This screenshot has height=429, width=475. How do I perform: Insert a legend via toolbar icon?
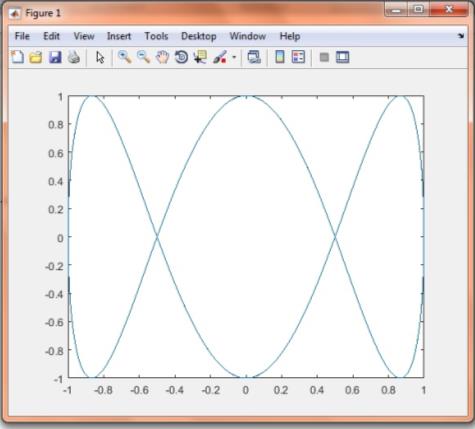pyautogui.click(x=298, y=57)
